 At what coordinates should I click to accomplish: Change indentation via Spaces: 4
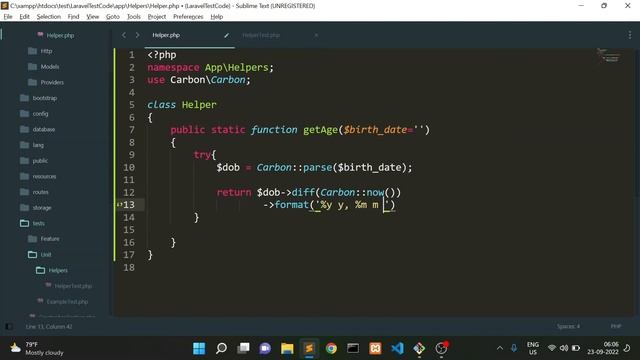[x=568, y=327]
